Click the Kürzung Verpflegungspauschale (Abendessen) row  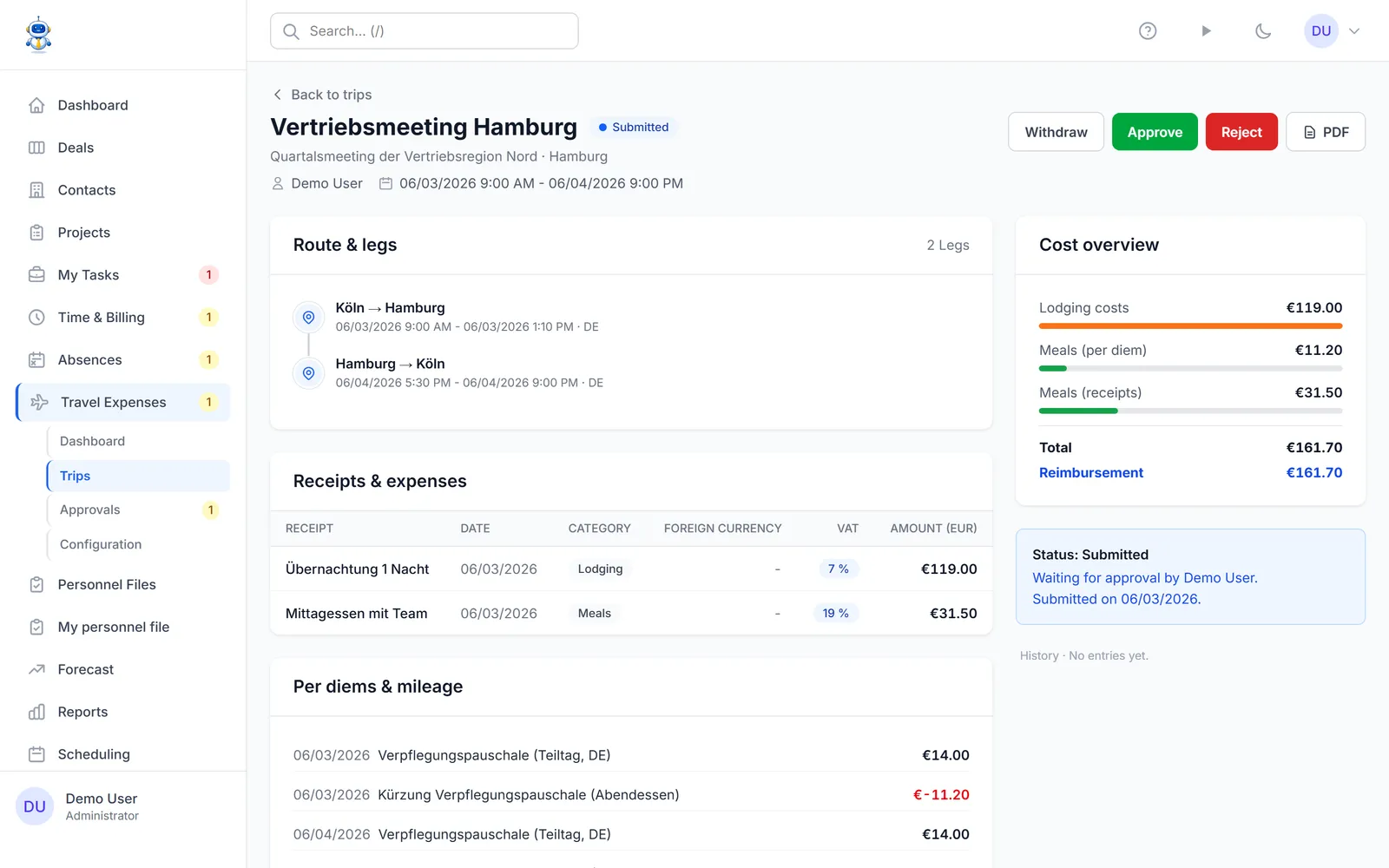pos(631,795)
